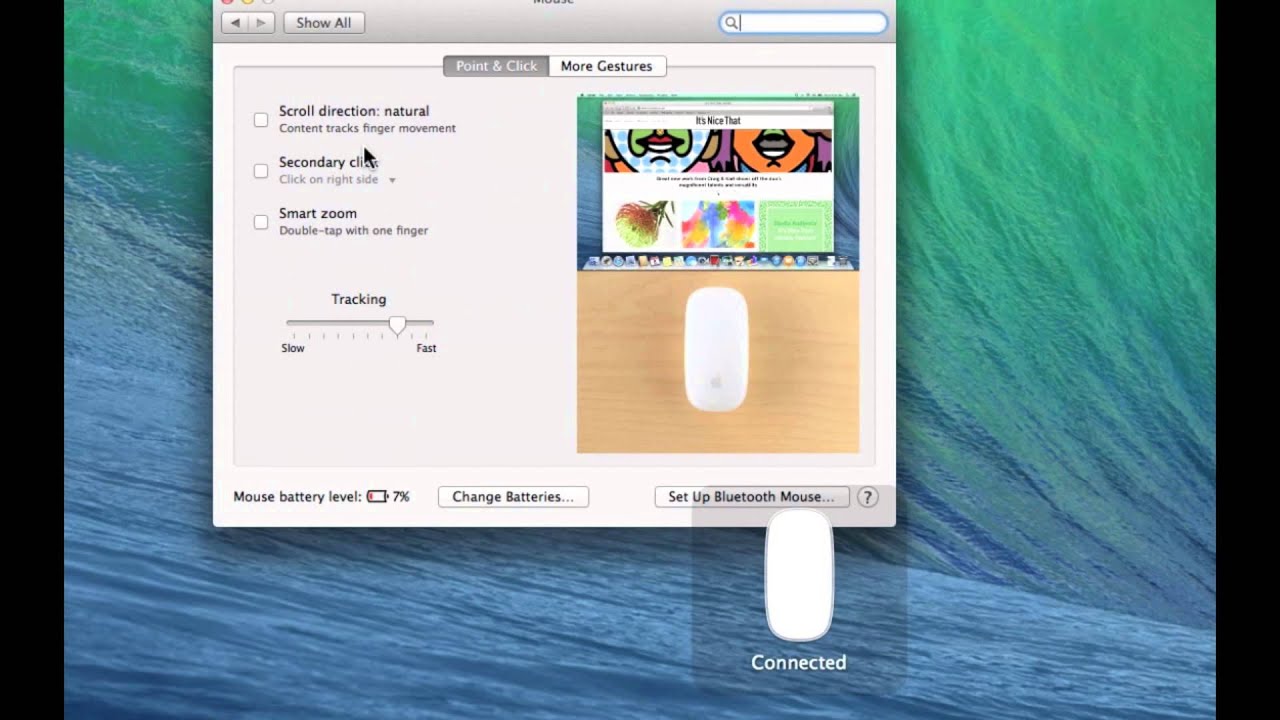Open the More Gestures tab
1280x720 pixels.
click(606, 66)
